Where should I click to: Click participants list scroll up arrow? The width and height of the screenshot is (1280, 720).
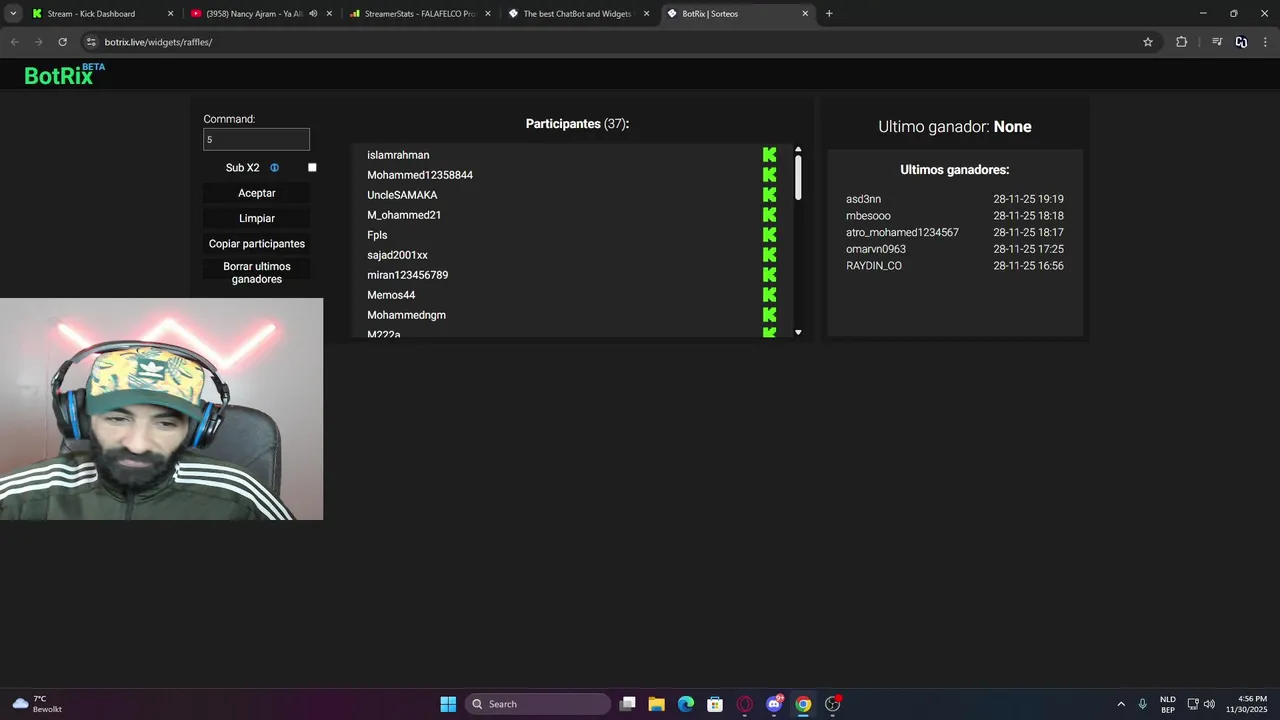point(798,150)
